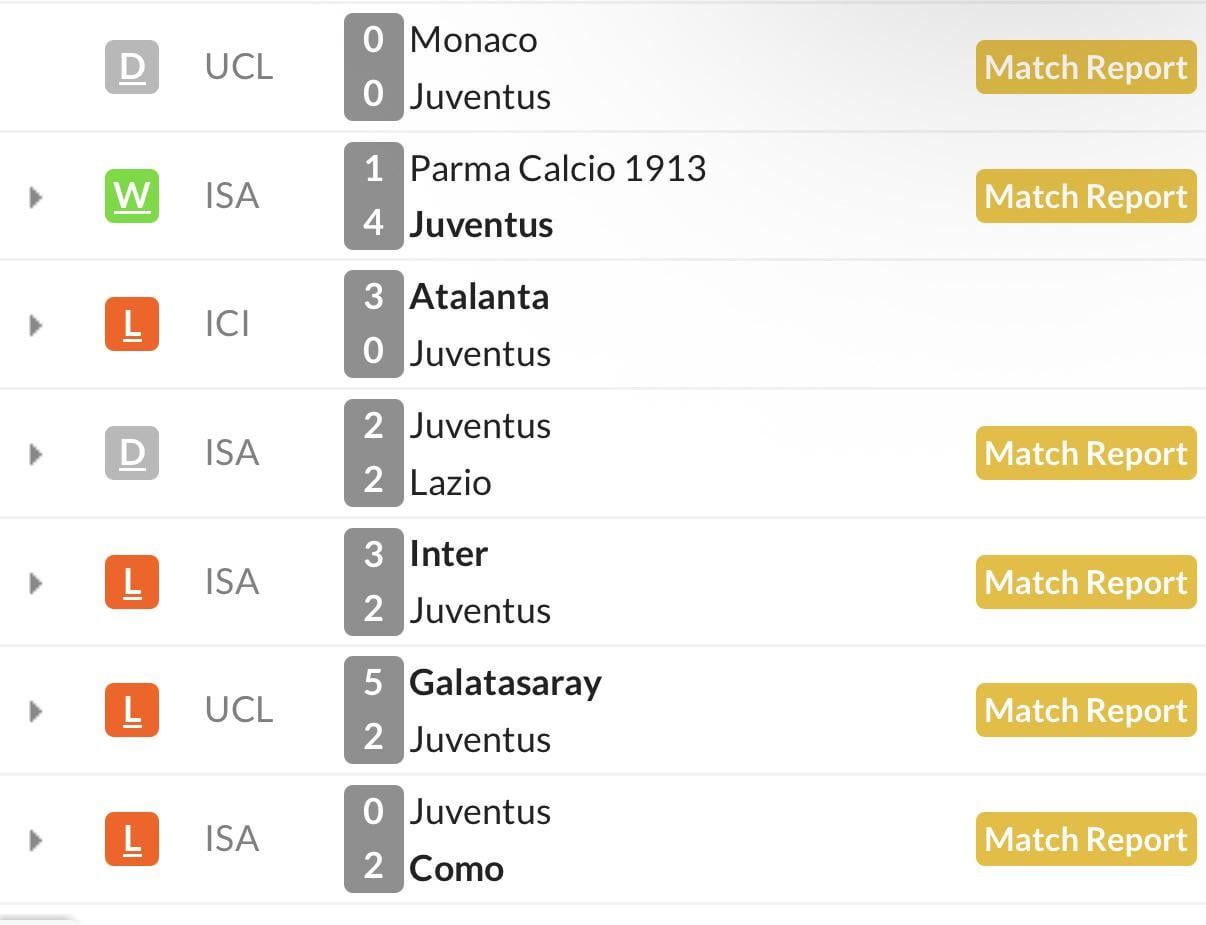Click the L badge for Inter match
Viewport: 1206px width, 925px height.
pyautogui.click(x=132, y=582)
